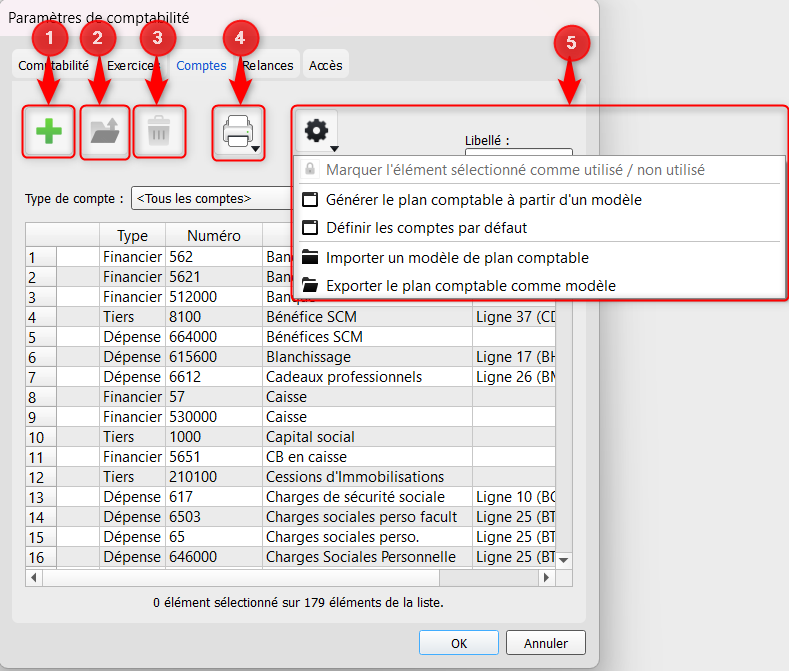Select Charges de sécurité sociale cell

(x=367, y=497)
